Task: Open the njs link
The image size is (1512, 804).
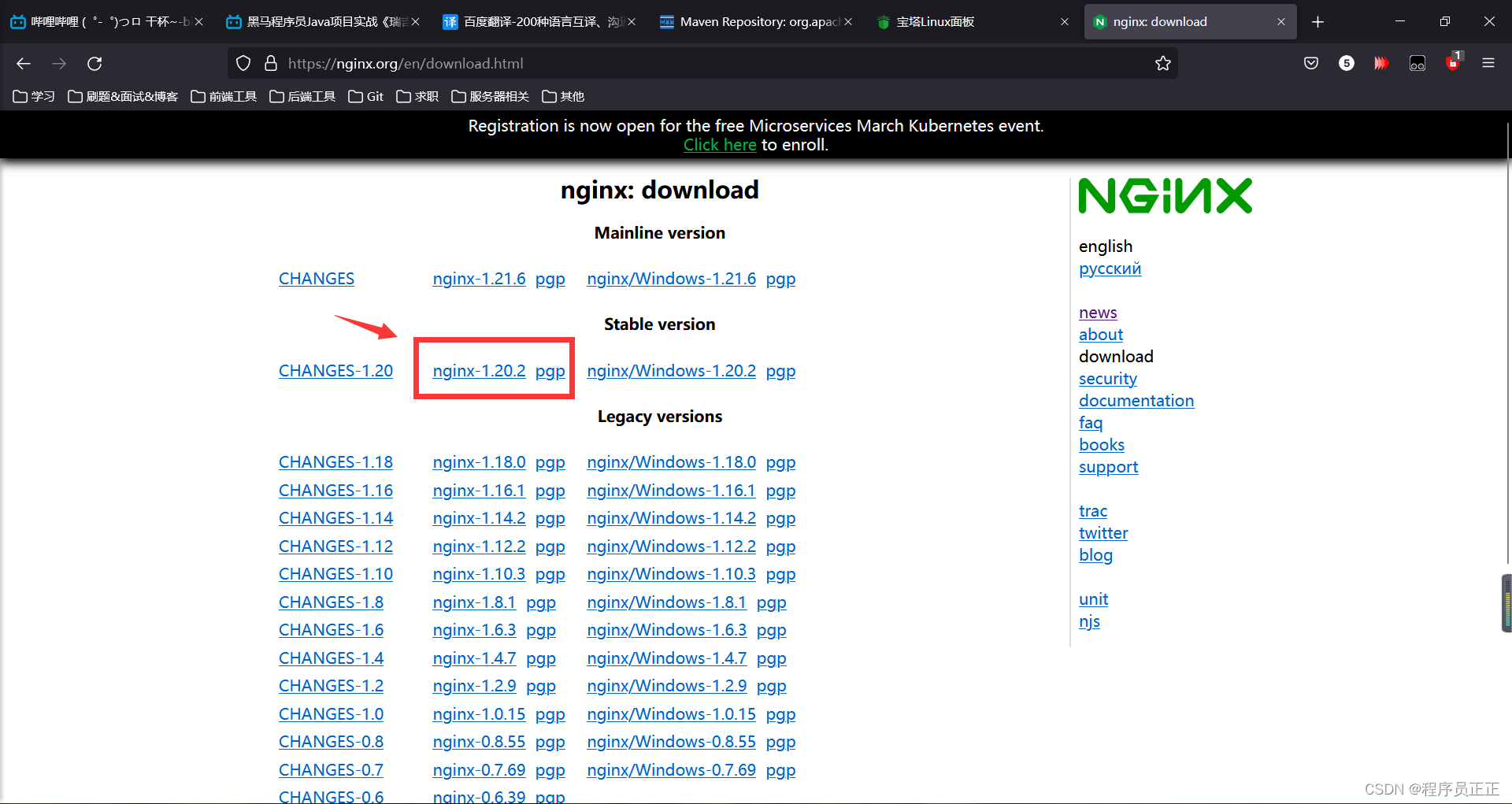Action: (x=1089, y=621)
